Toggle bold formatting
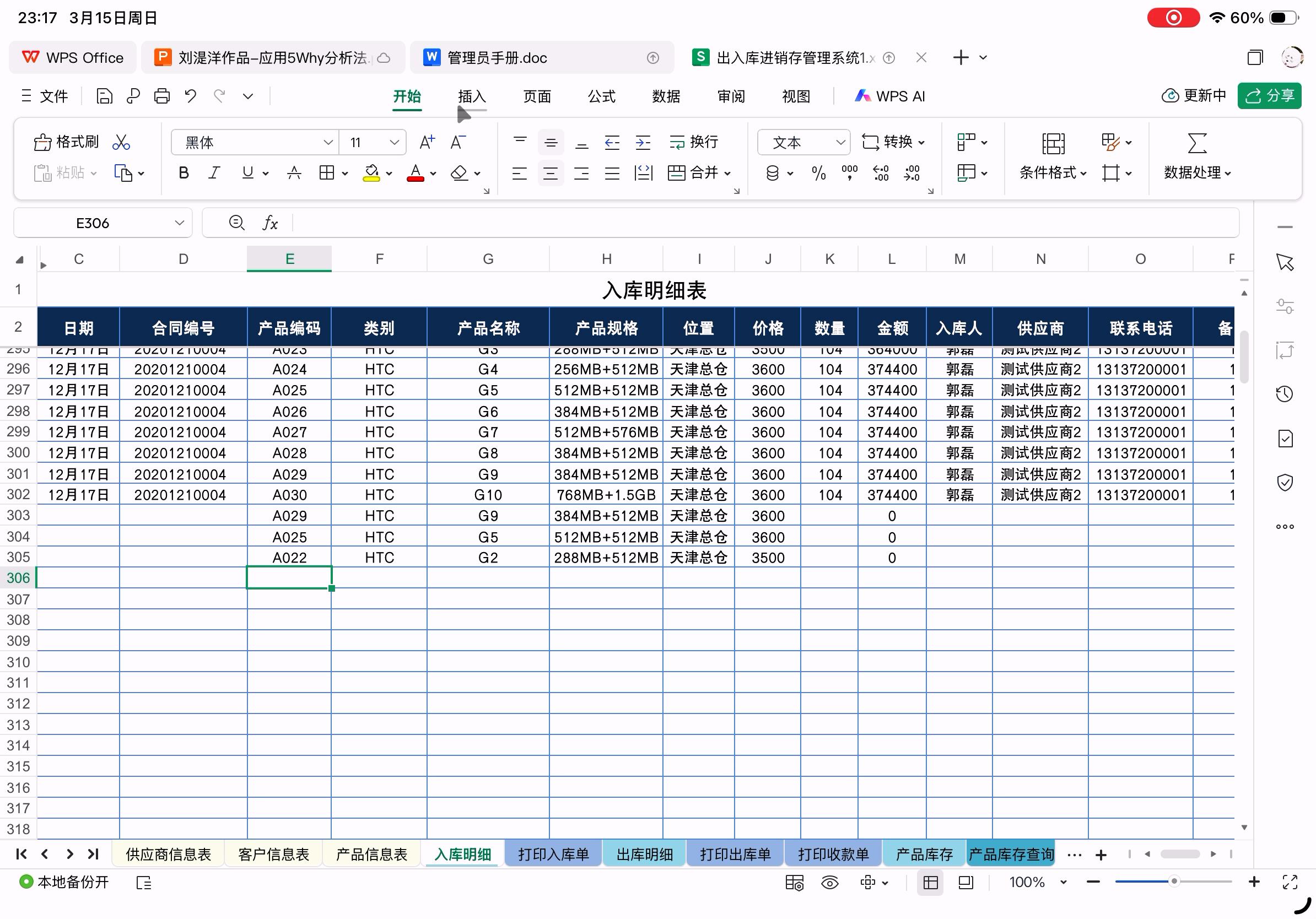The width and height of the screenshot is (1316, 919). (184, 173)
